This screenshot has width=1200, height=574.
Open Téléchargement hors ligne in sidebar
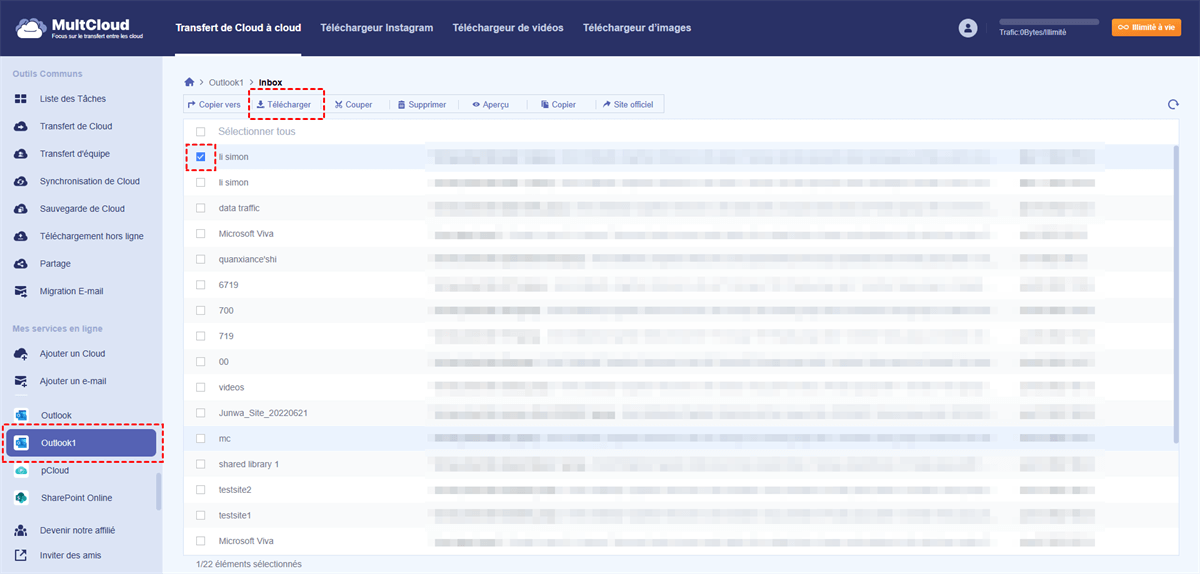[91, 236]
